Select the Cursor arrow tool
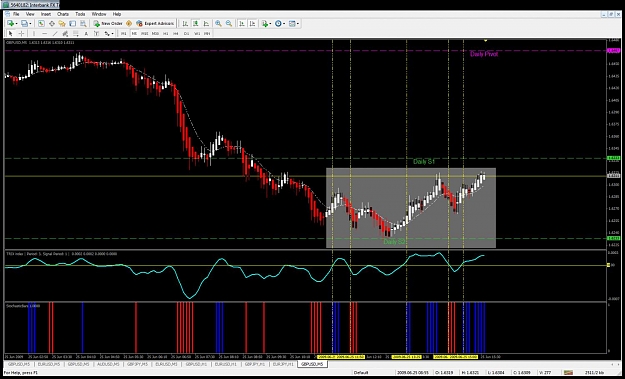This screenshot has width=625, height=379. 11,33
